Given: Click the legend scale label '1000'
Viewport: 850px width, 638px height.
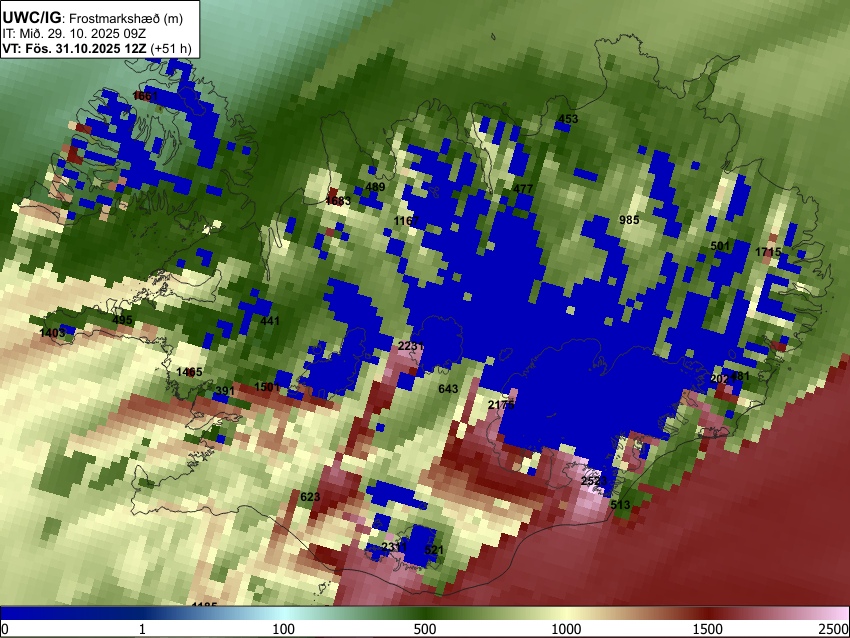Looking at the screenshot, I should [x=566, y=629].
